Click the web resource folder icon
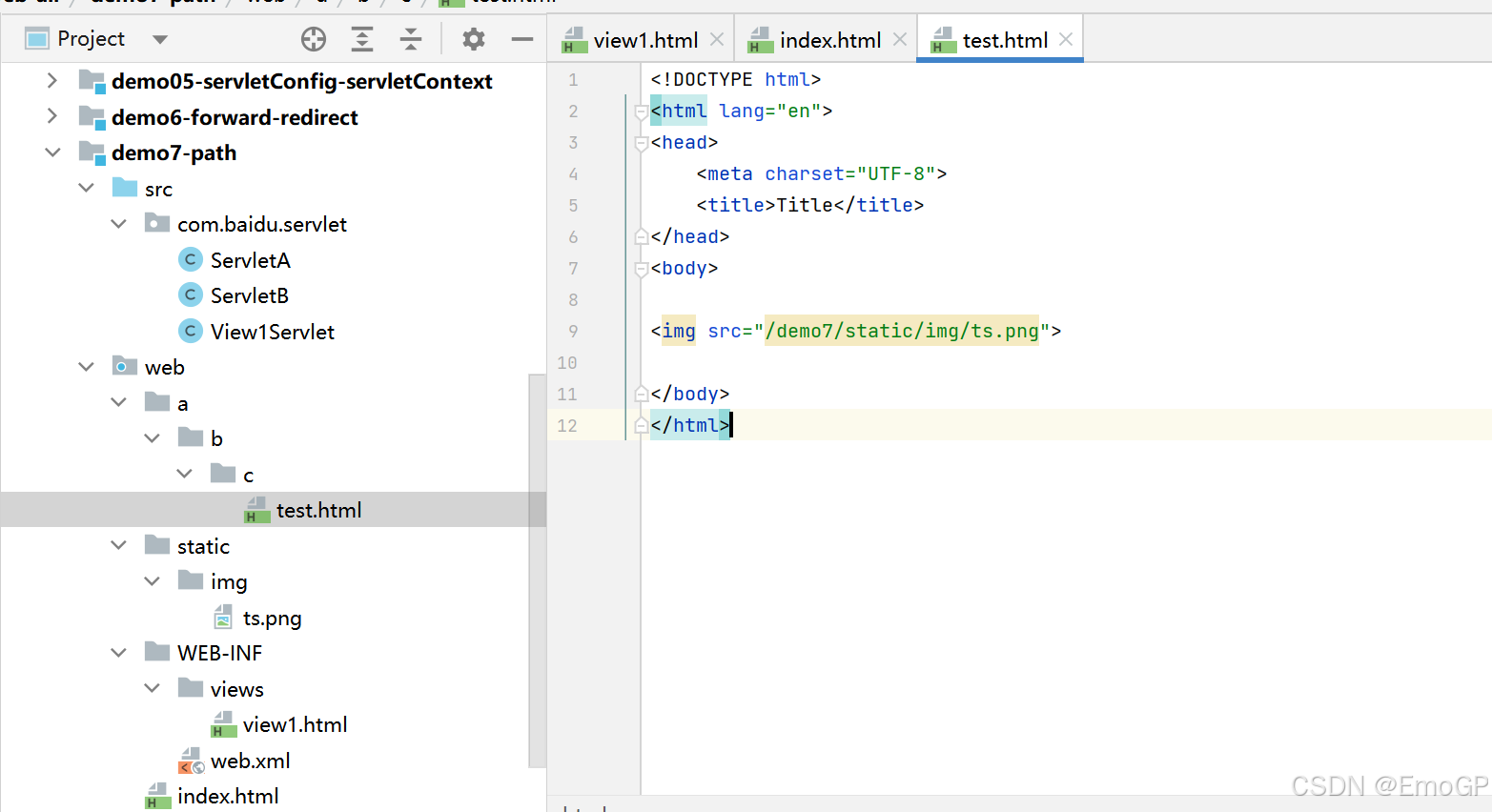The height and width of the screenshot is (812, 1492). pyautogui.click(x=125, y=366)
